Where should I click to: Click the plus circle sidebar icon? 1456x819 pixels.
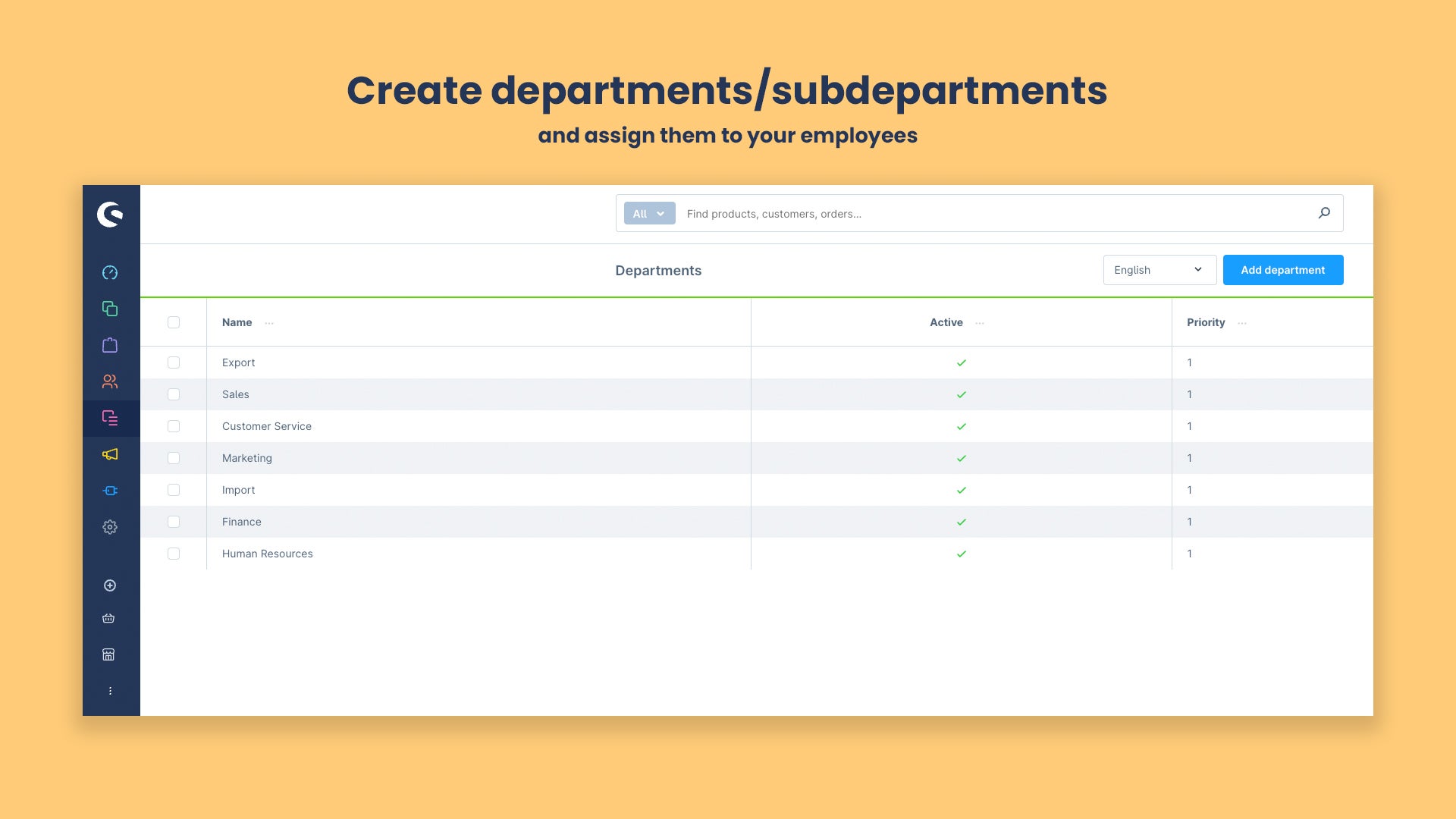tap(110, 585)
